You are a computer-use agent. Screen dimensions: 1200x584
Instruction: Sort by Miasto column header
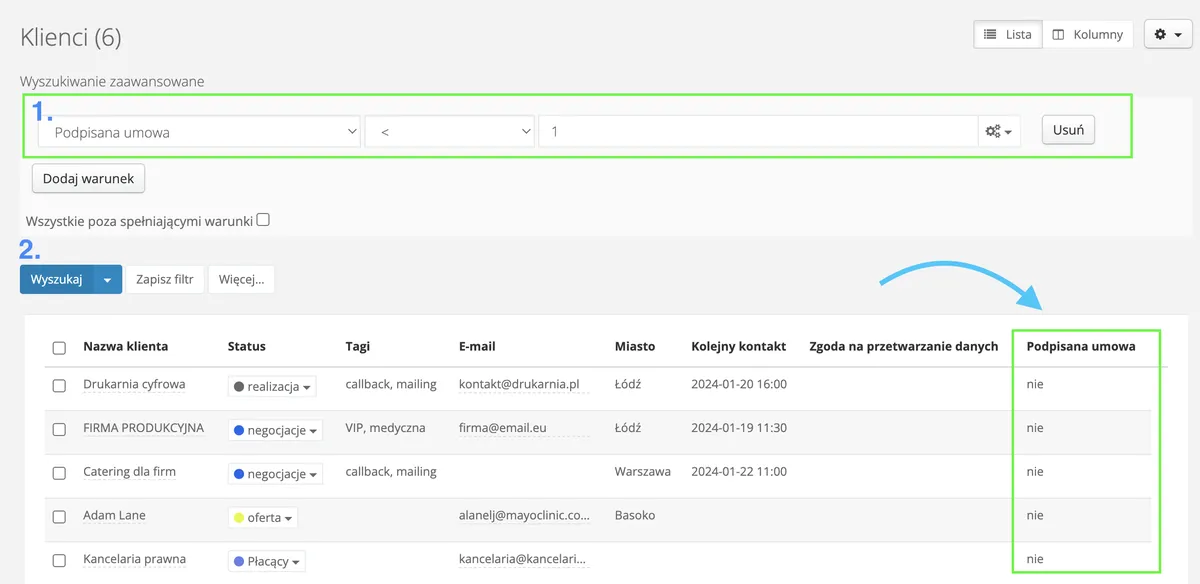click(635, 346)
